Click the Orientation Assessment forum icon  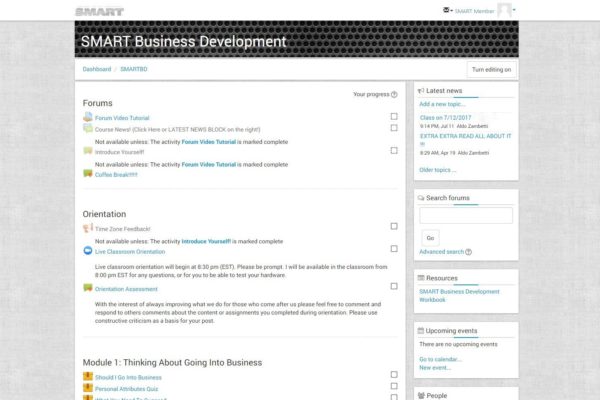[x=88, y=288]
